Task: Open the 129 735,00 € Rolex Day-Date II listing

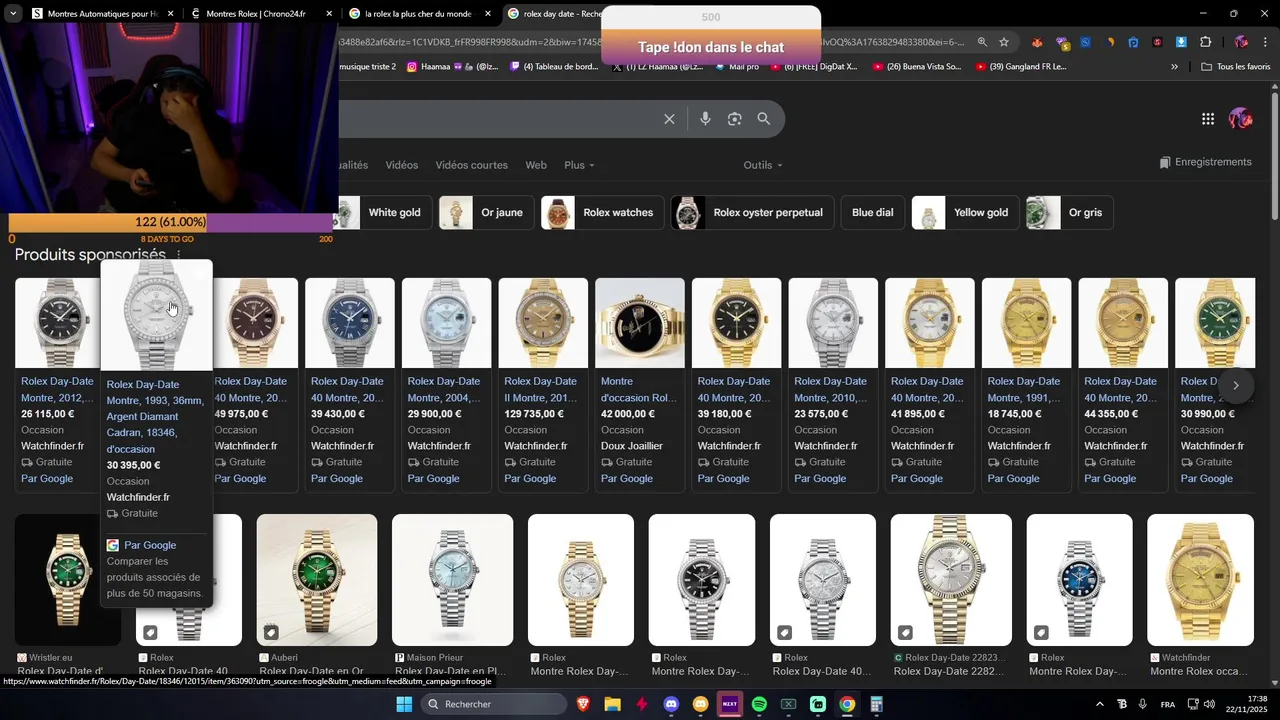Action: 543,385
